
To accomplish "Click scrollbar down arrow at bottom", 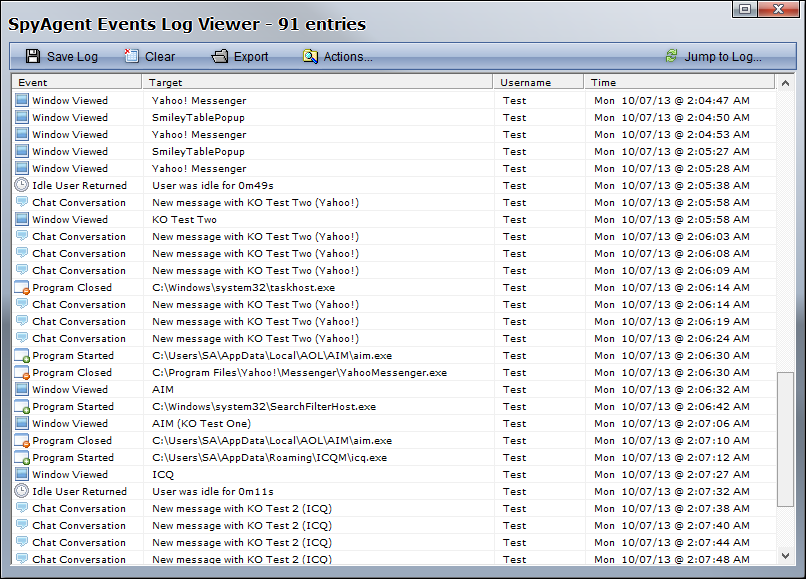I will pyautogui.click(x=786, y=556).
